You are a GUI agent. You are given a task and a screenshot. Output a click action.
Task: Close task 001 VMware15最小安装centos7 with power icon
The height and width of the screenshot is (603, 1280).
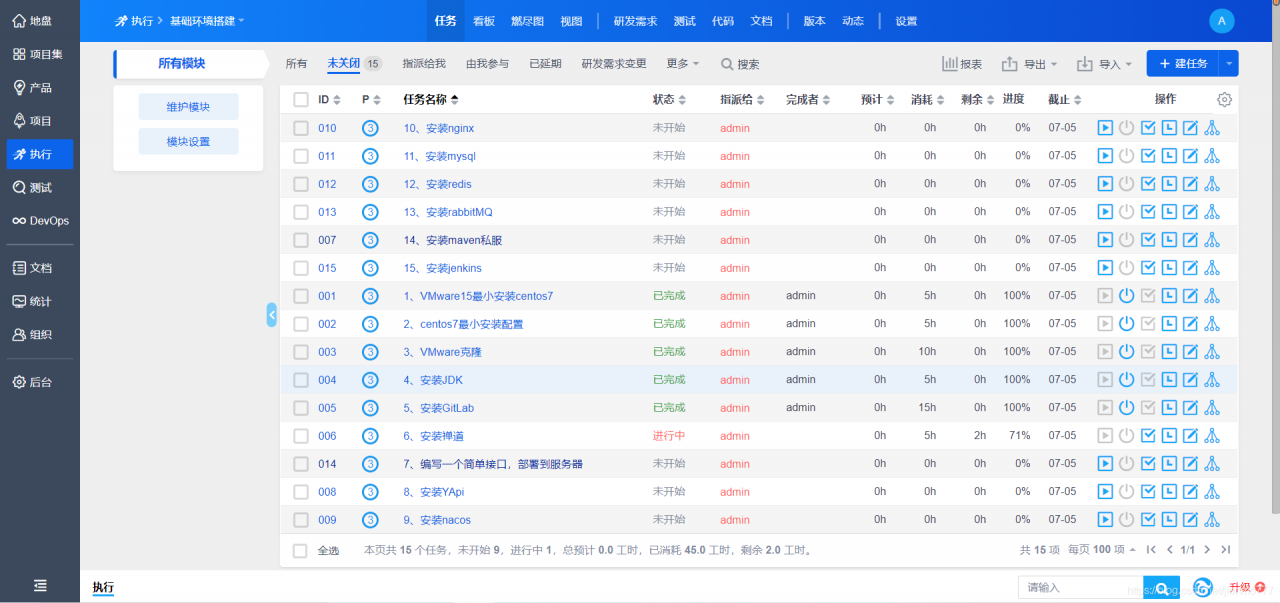[x=1126, y=296]
